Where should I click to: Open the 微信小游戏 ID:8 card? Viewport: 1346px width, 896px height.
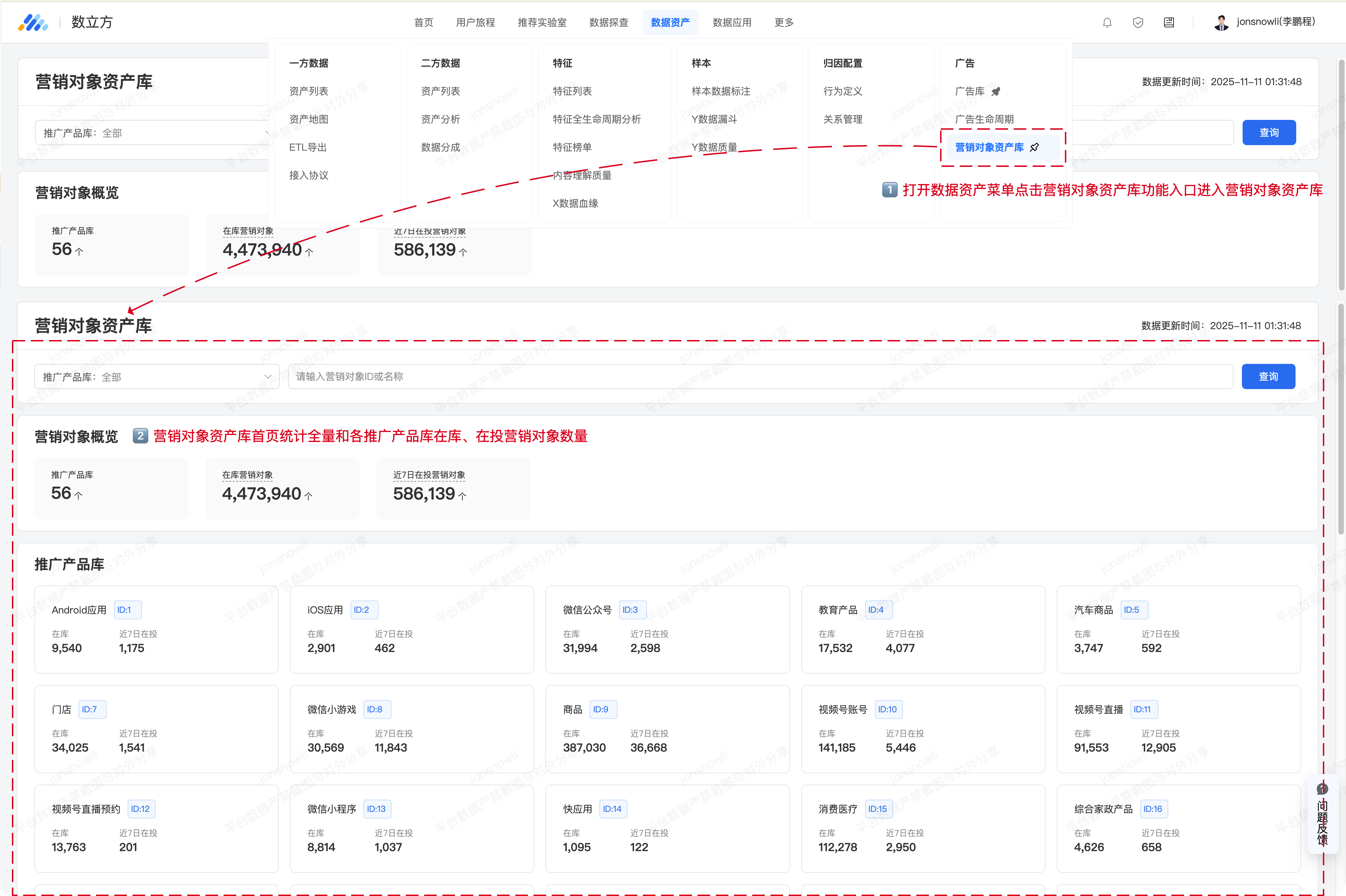pos(412,728)
